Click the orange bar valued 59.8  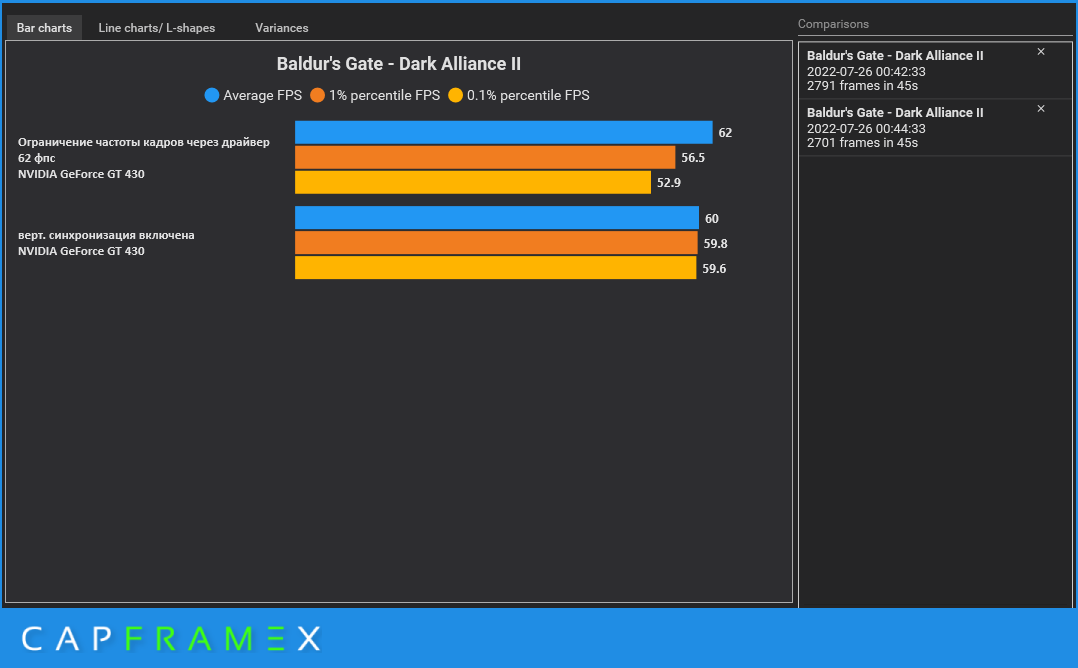[x=496, y=243]
